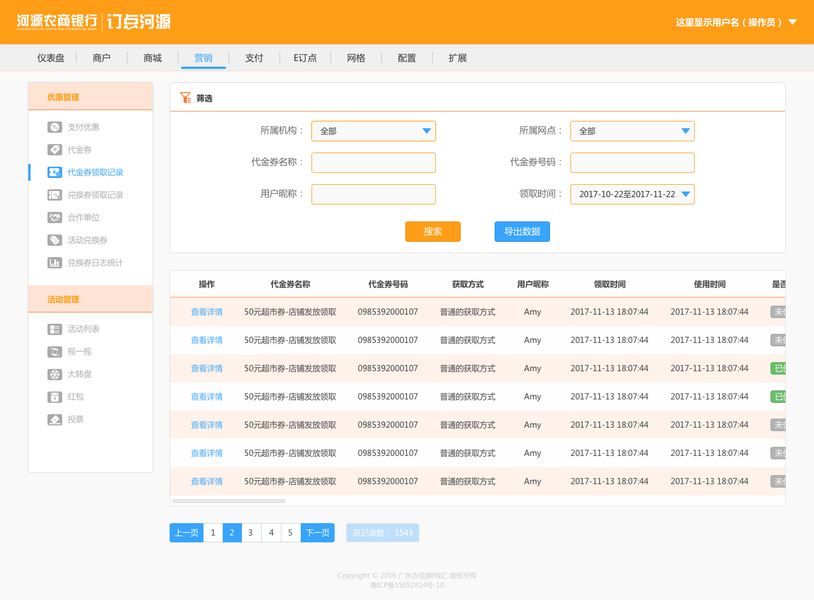814x600 pixels.
Task: Focus the 用户昵称 input field
Action: click(x=373, y=194)
